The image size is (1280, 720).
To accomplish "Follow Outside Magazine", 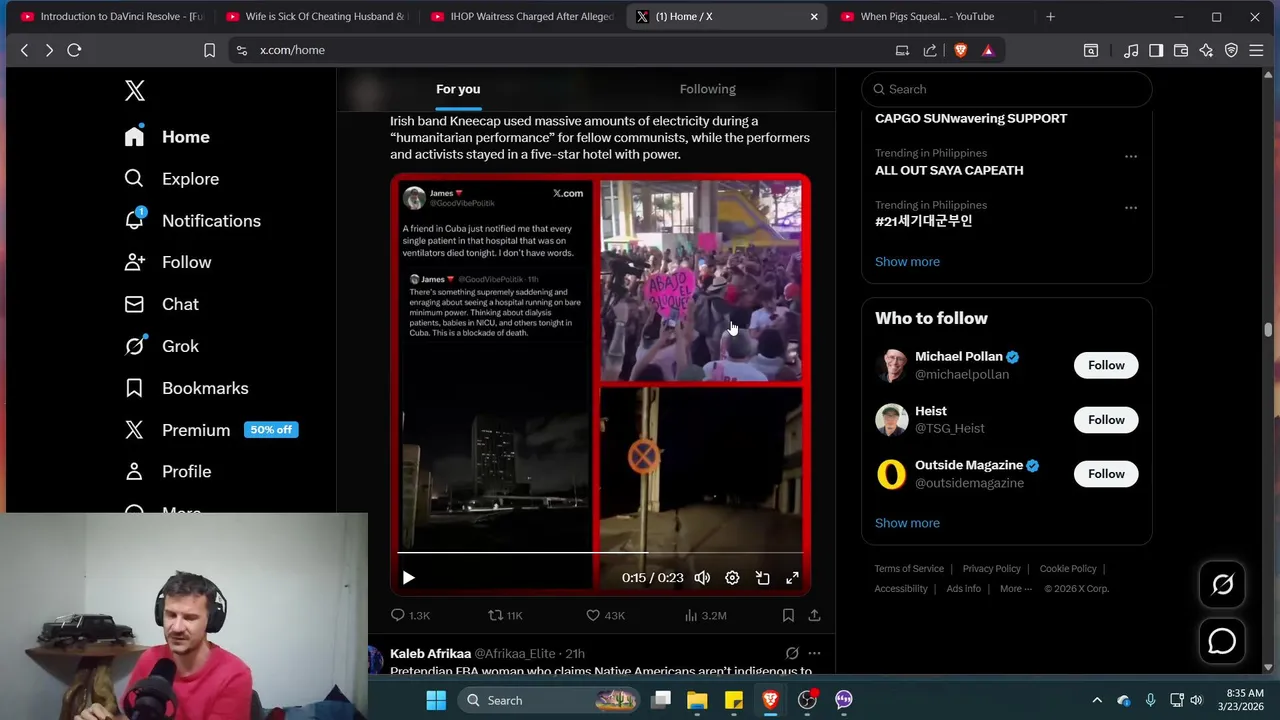I will [x=1106, y=474].
